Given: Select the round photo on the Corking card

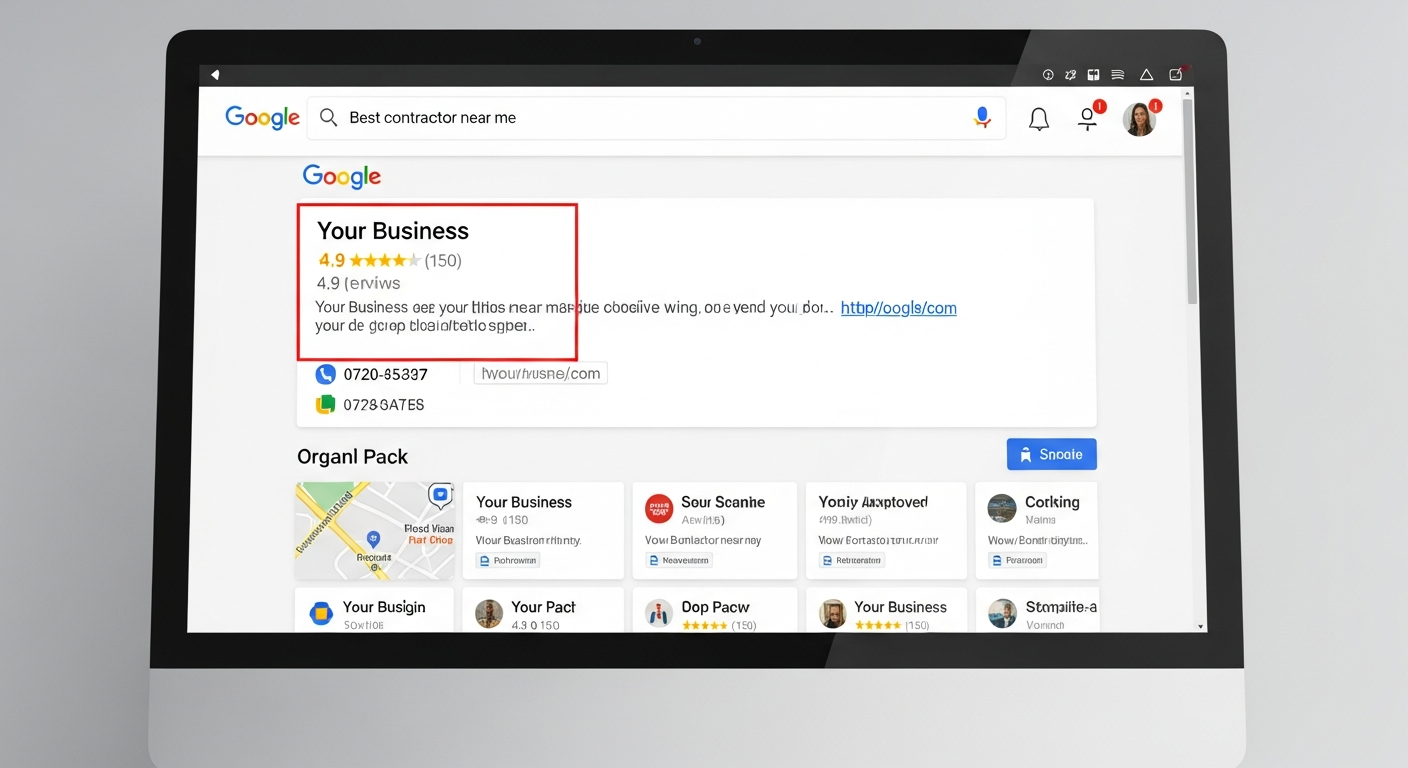Looking at the screenshot, I should point(1002,508).
